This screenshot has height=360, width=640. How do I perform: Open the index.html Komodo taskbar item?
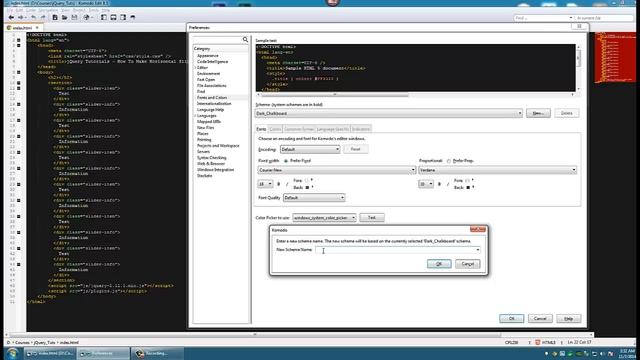pyautogui.click(x=49, y=353)
